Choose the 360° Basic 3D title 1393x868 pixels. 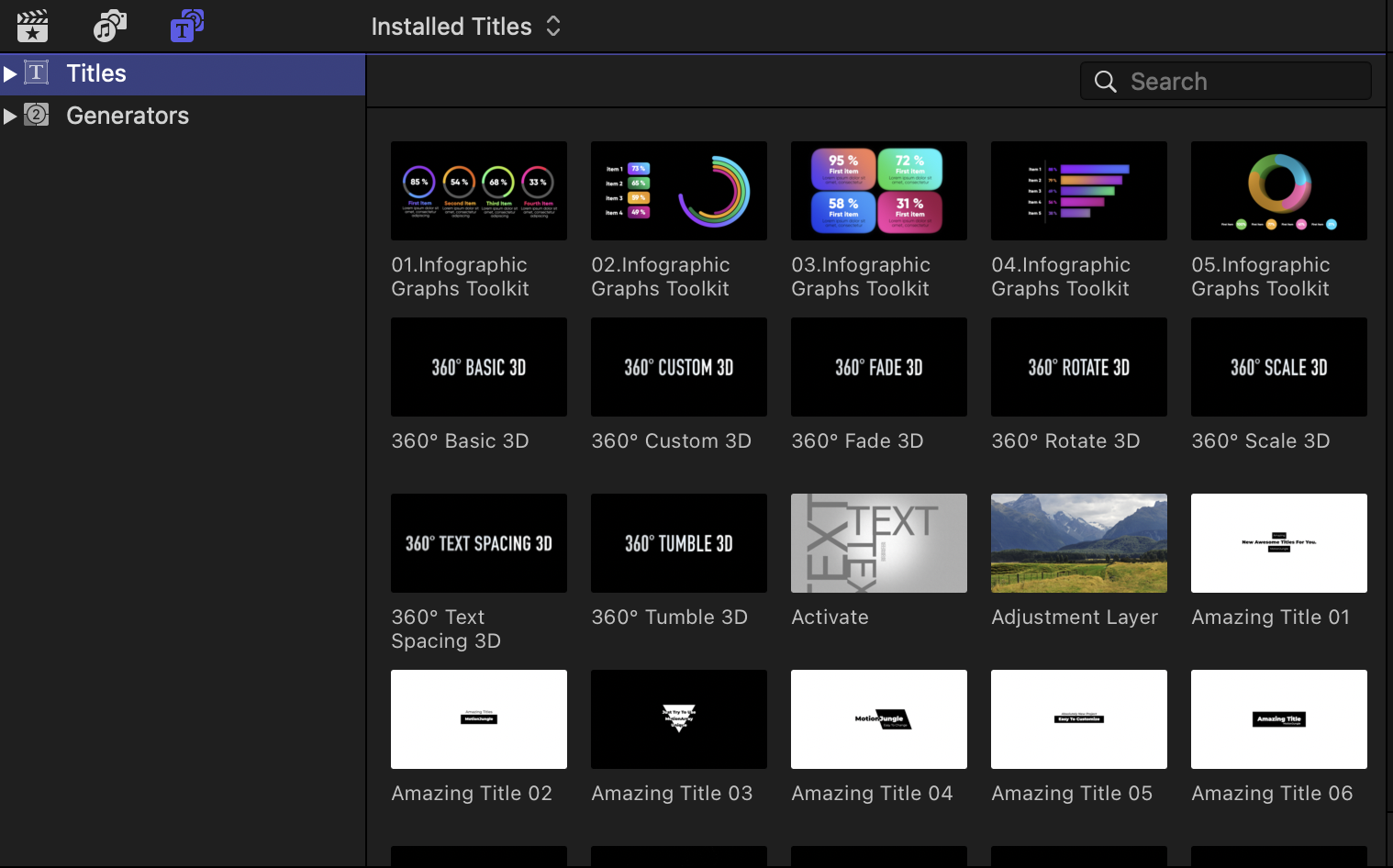478,367
